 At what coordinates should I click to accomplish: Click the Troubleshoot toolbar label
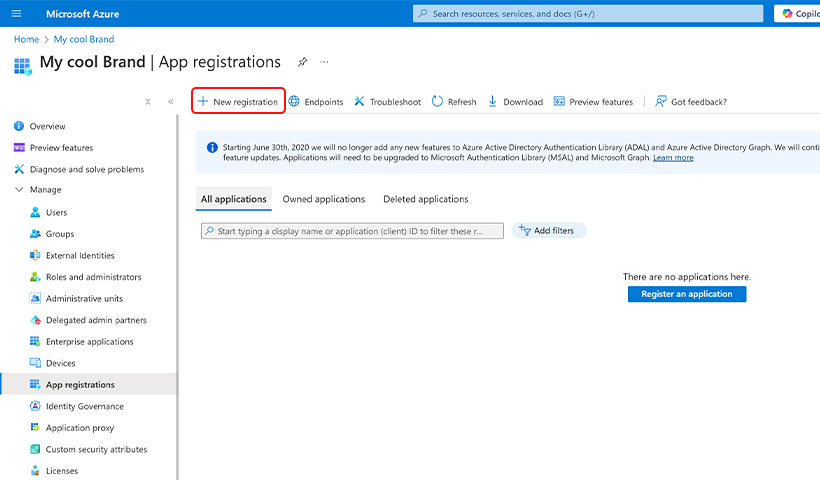tap(395, 102)
